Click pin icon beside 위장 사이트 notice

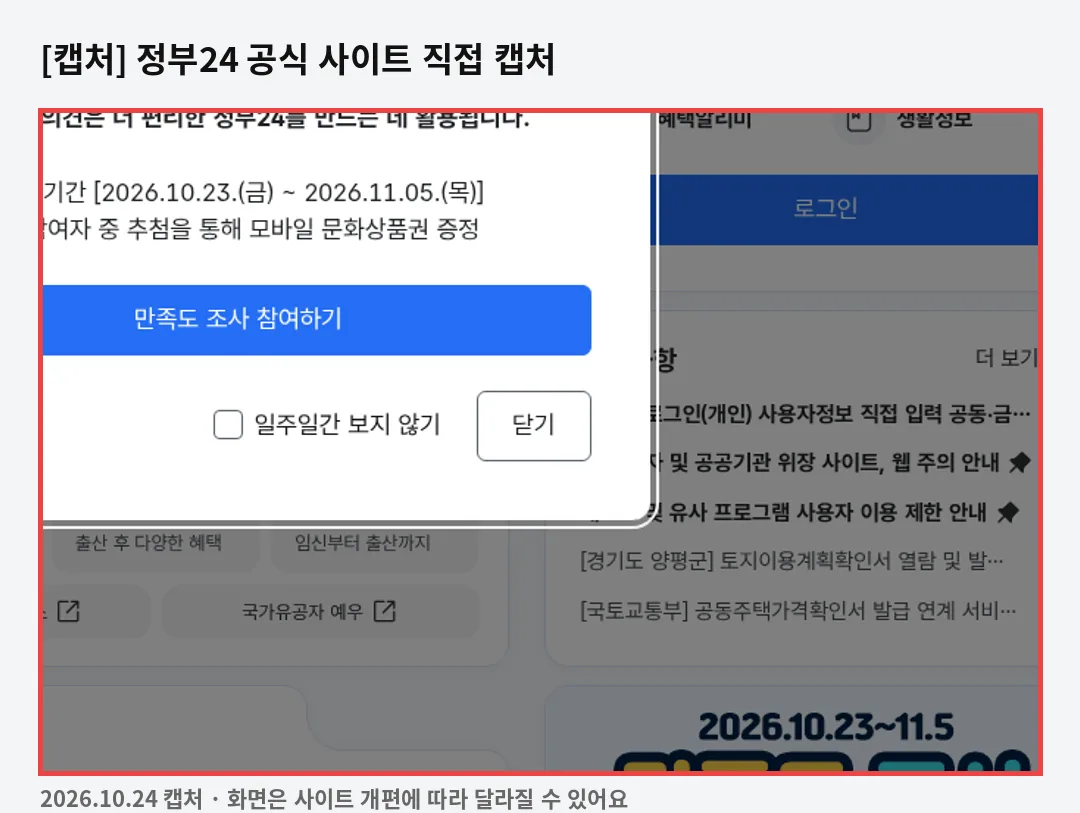pos(1020,462)
